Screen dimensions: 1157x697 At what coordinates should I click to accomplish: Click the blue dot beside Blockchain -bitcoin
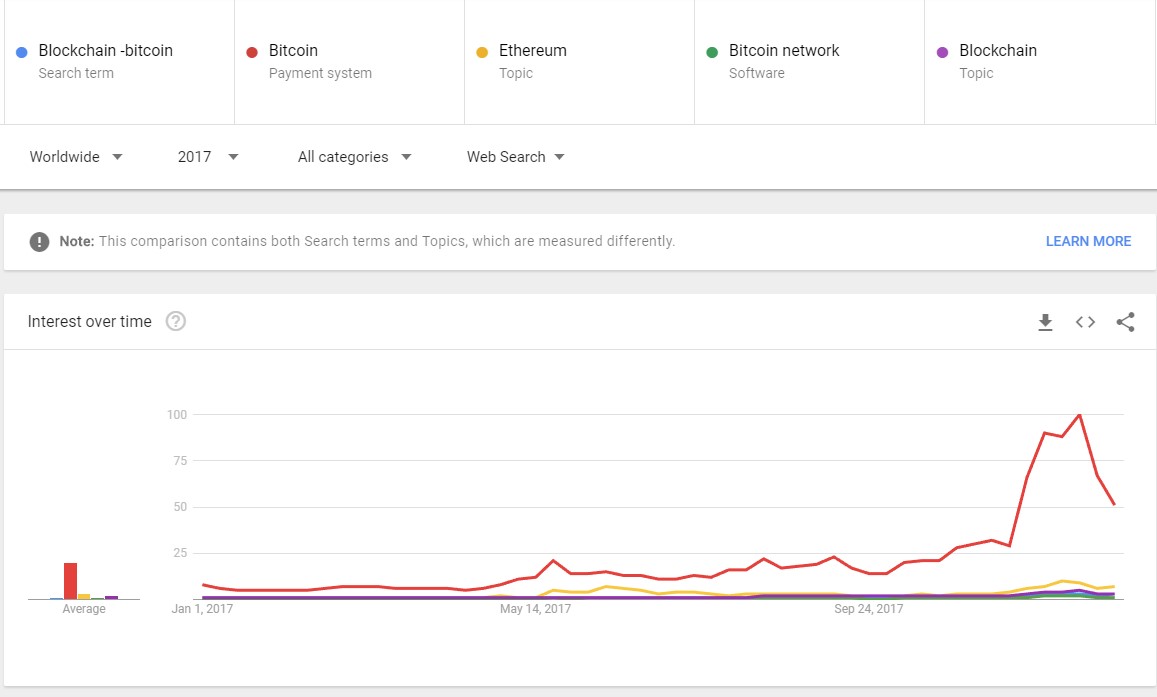coord(22,52)
